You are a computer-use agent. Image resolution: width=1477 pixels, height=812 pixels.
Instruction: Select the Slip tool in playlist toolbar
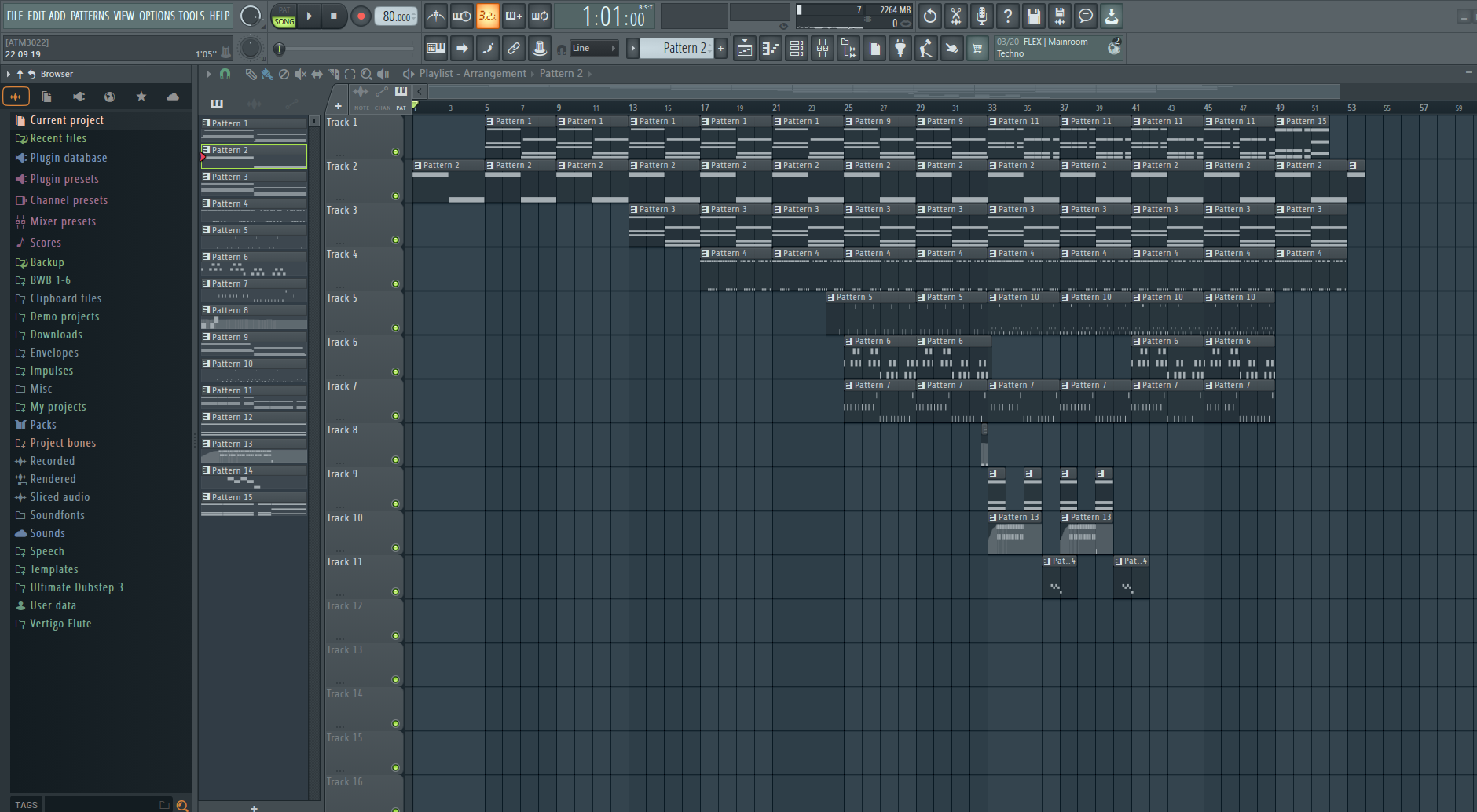317,74
